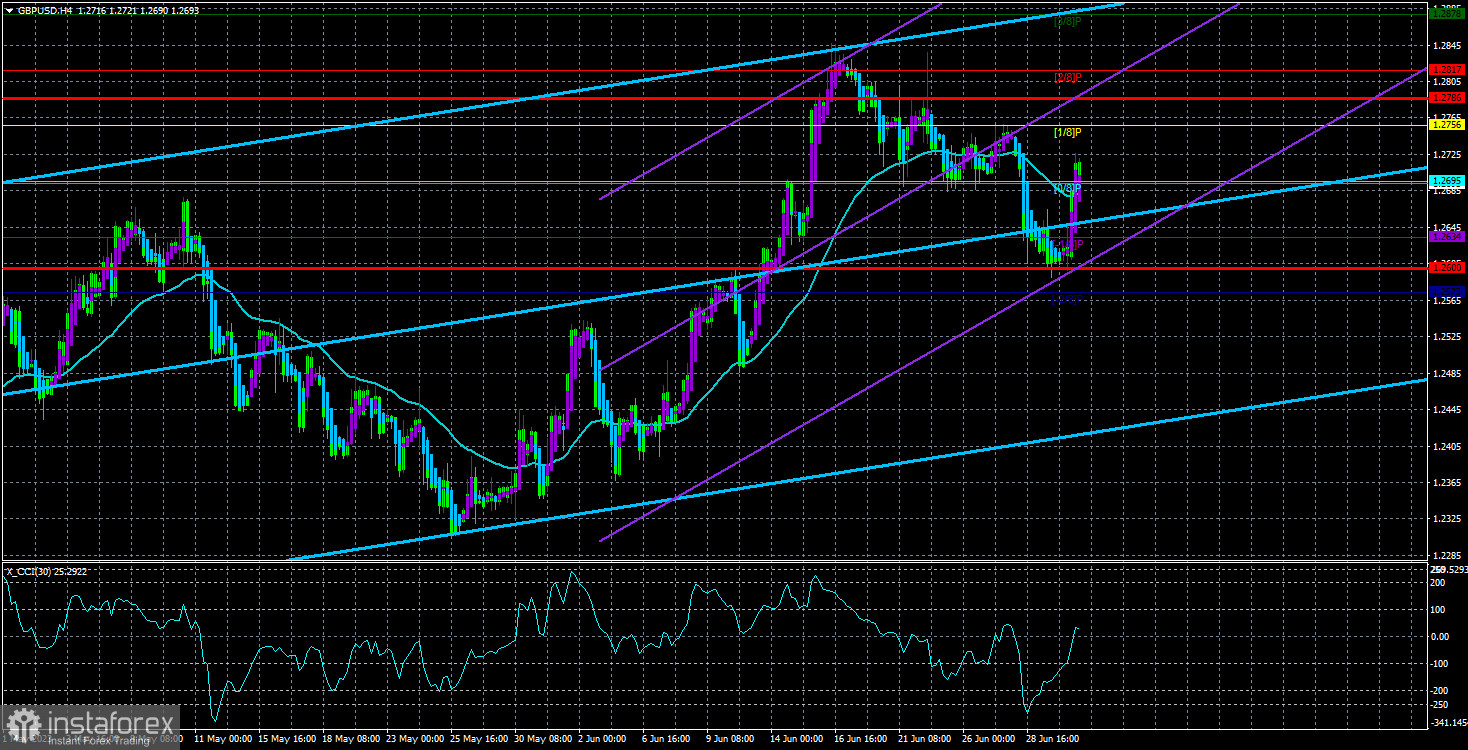Image resolution: width=1468 pixels, height=750 pixels.
Task: Click the 18 May 08:00 time label
Action: pos(352,739)
